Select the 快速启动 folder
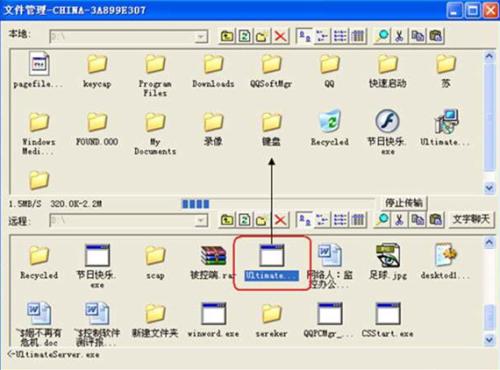This screenshot has width=500, height=370. [x=387, y=71]
